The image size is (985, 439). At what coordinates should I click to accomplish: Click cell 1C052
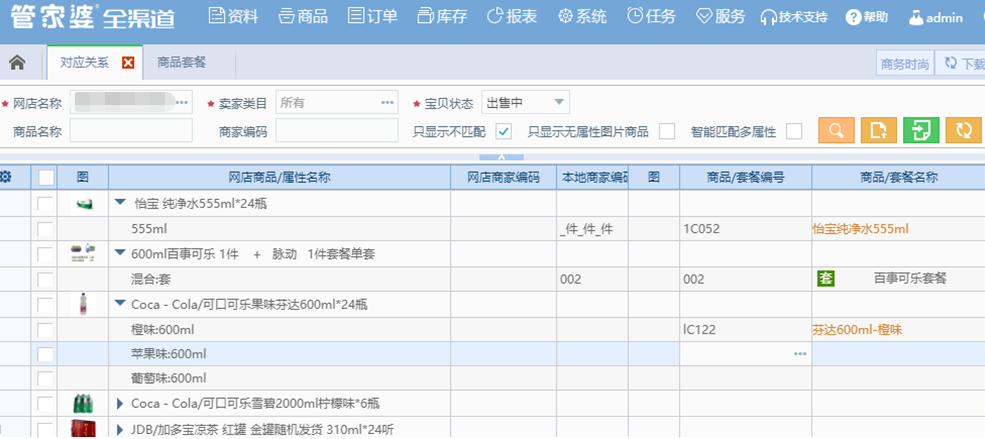tap(745, 229)
